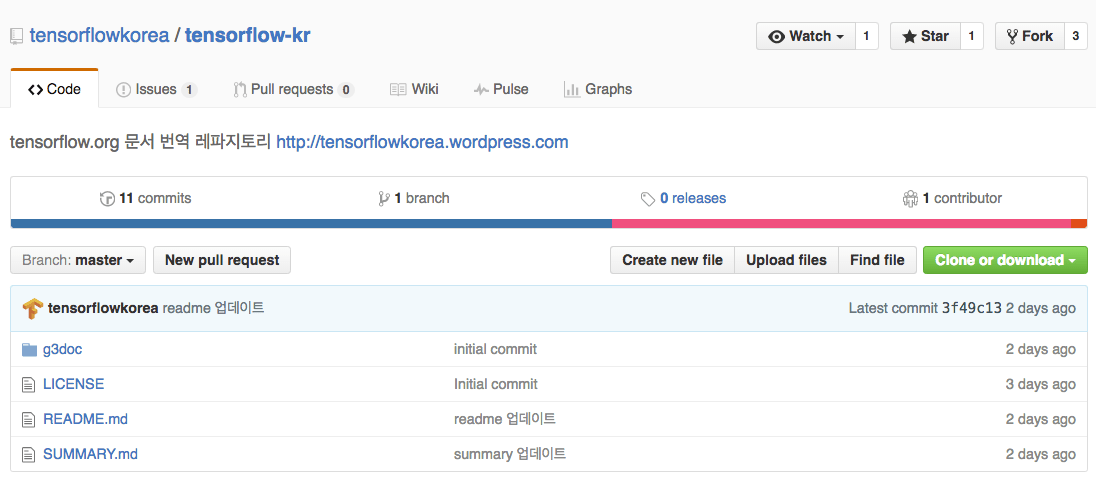Open the g3doc folder
1096x480 pixels.
tap(63, 349)
